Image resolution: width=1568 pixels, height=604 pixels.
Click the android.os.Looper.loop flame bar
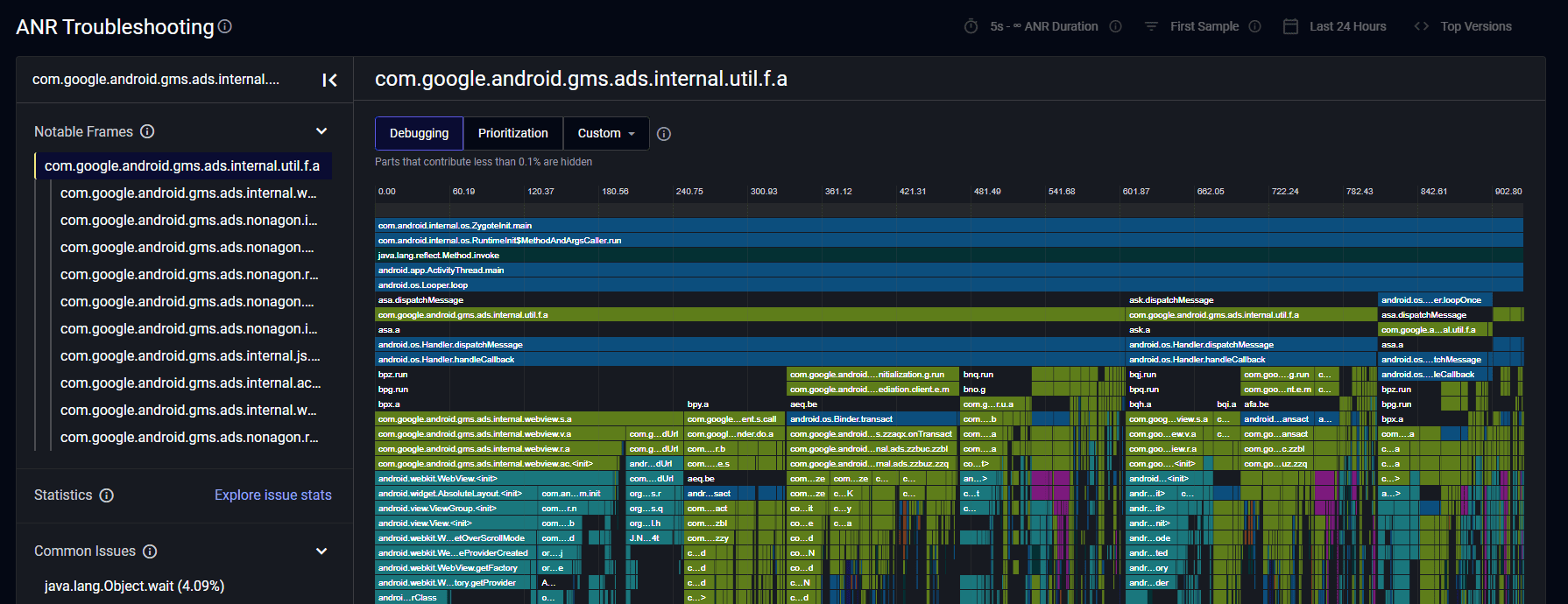(x=949, y=285)
